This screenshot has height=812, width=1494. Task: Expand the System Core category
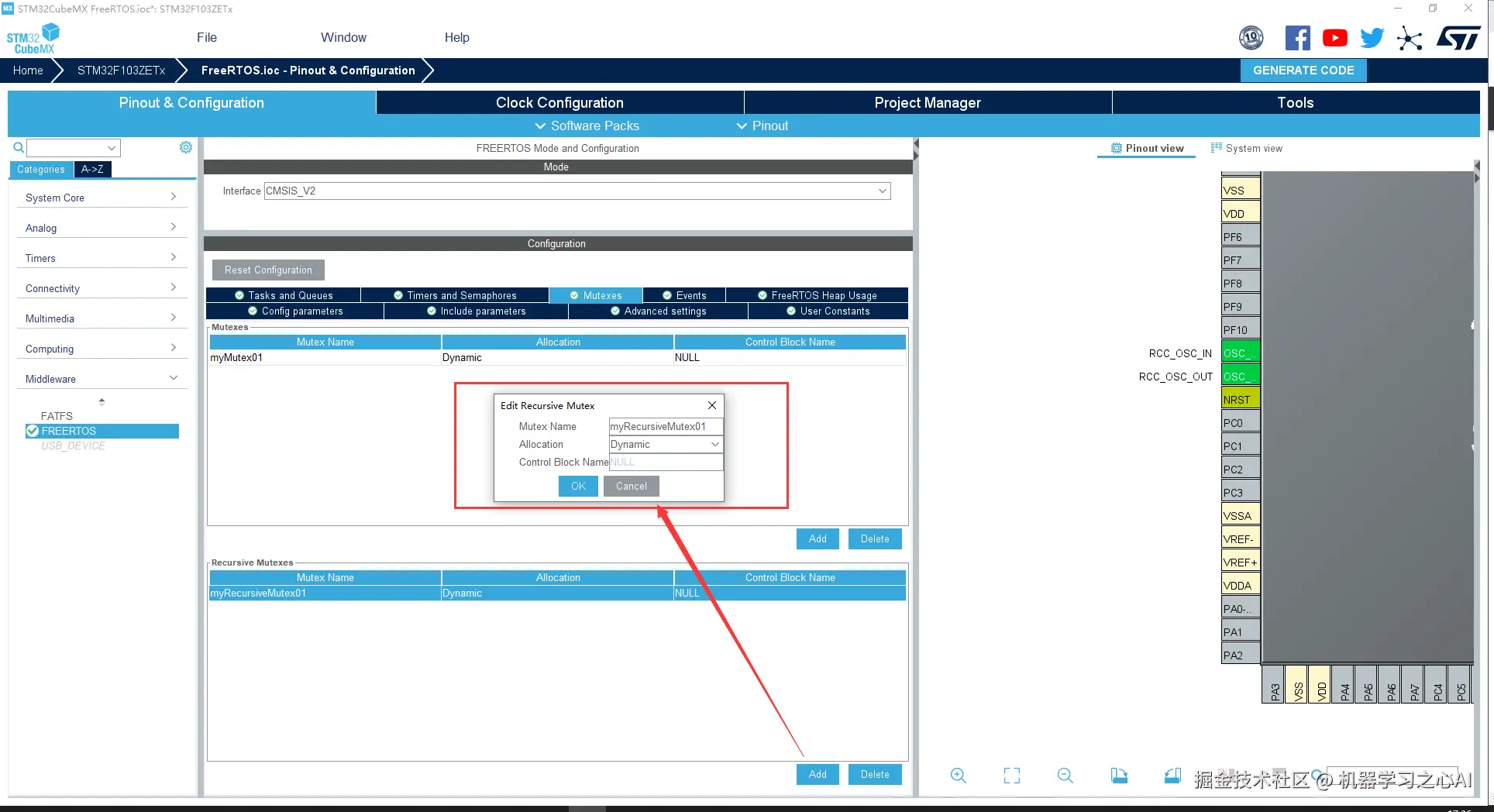point(102,198)
